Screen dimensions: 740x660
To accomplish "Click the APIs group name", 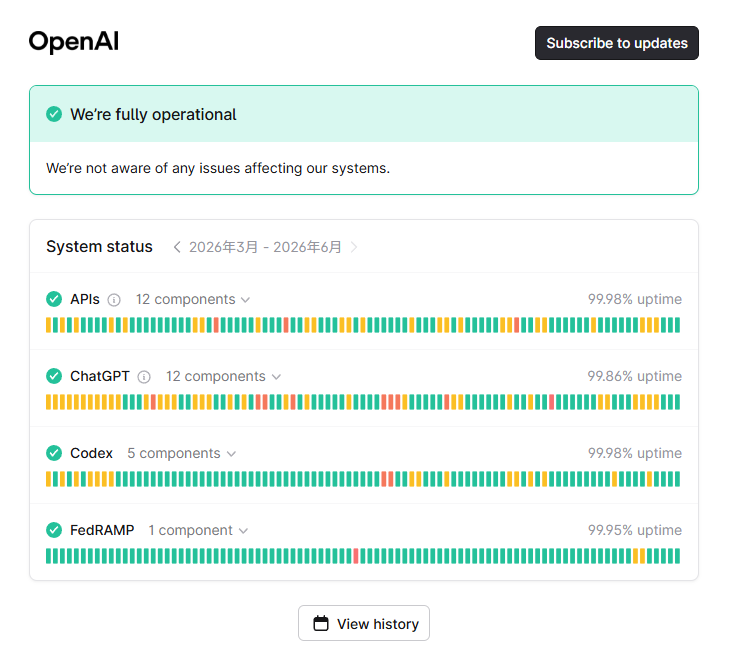I will click(85, 299).
